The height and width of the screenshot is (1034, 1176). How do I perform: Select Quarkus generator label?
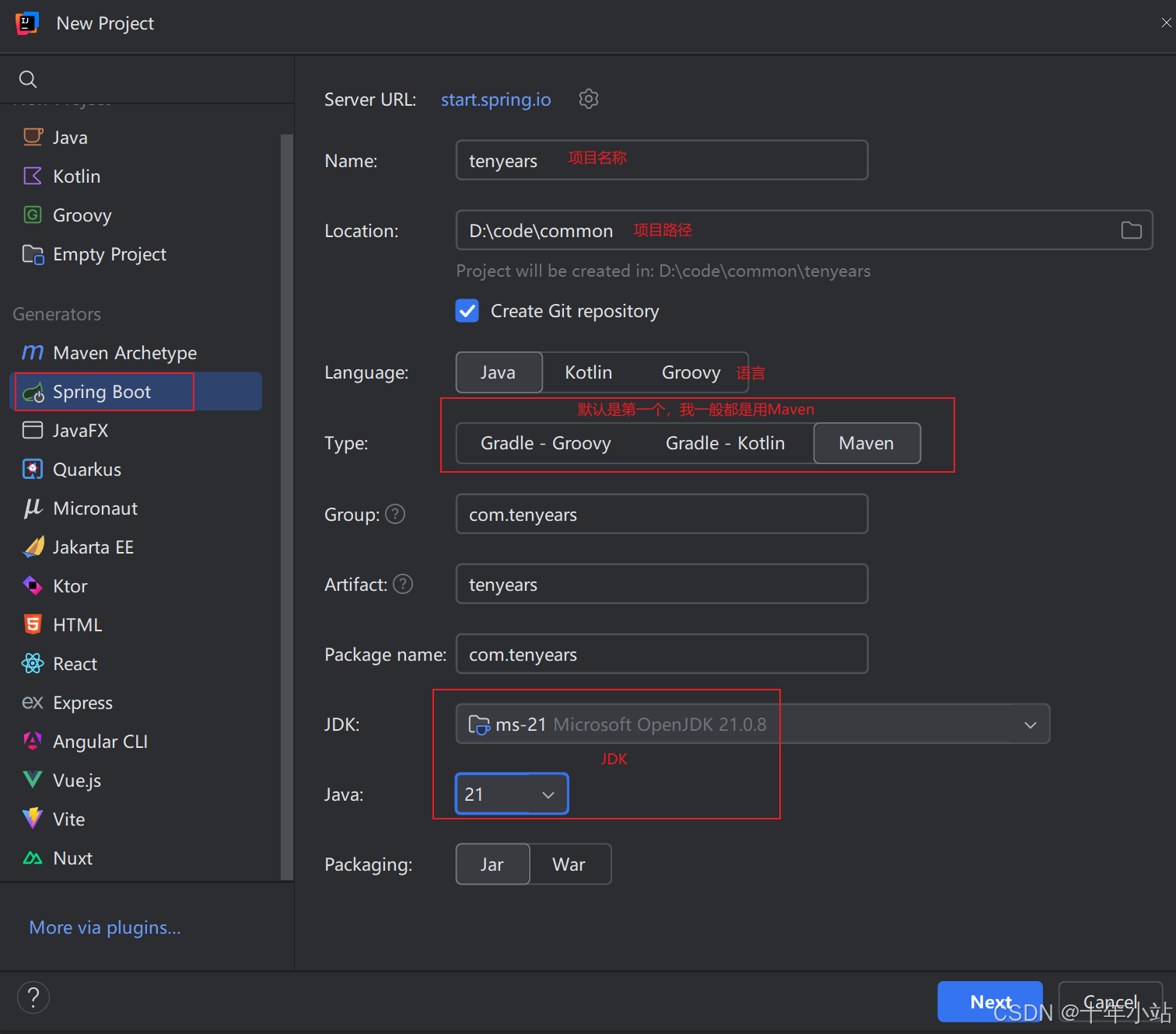87,470
